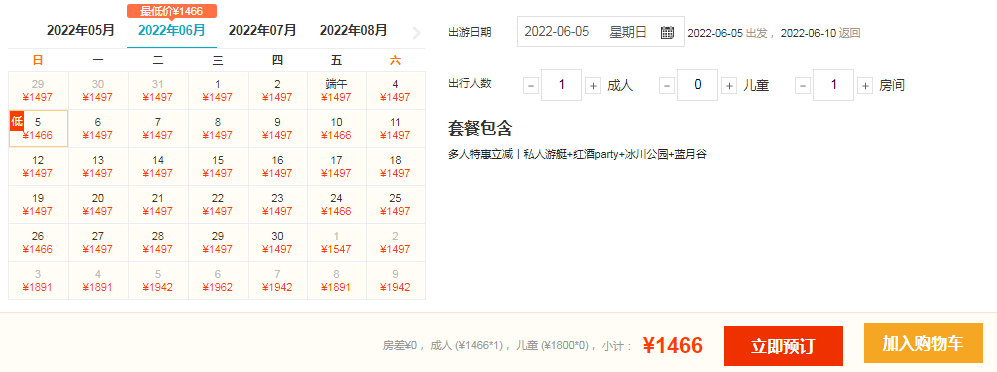Select July 8 priced ¥1891
Screen dimensions: 997x372
[336, 280]
